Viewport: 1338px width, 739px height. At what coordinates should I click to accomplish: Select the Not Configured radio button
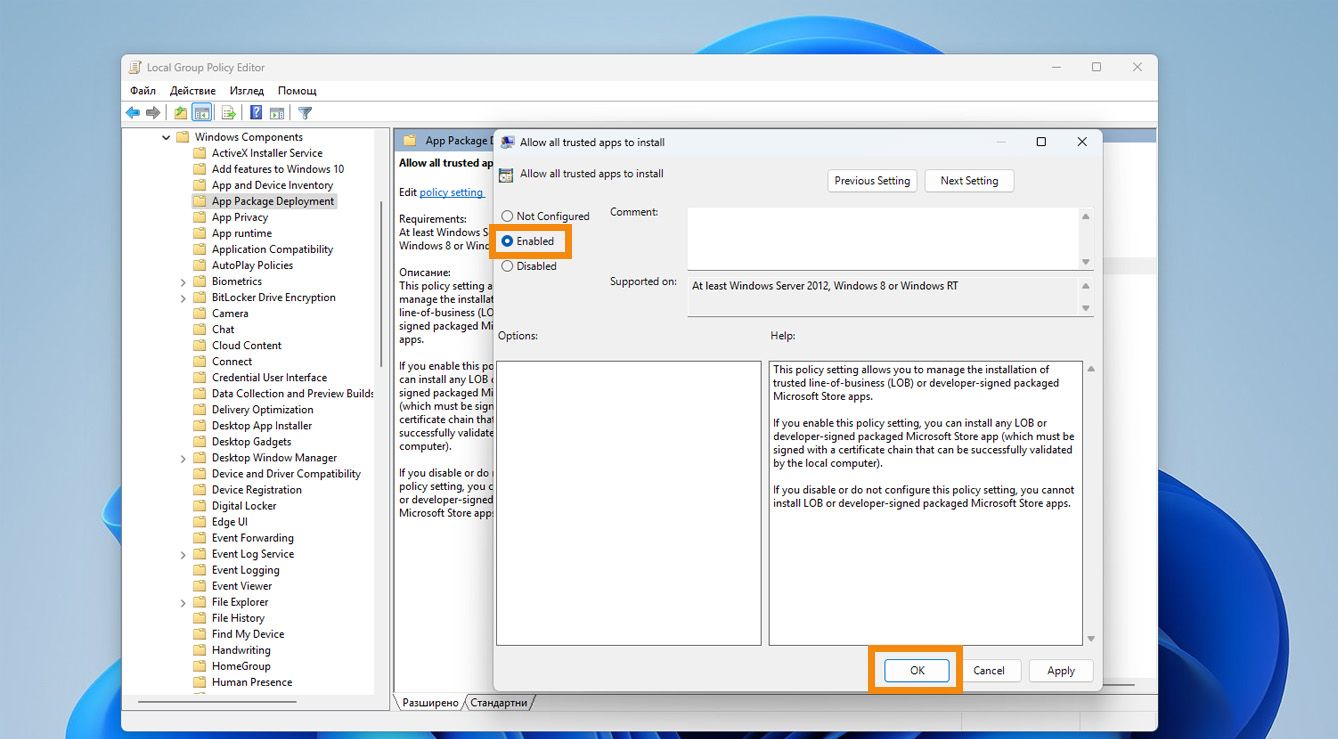point(507,216)
